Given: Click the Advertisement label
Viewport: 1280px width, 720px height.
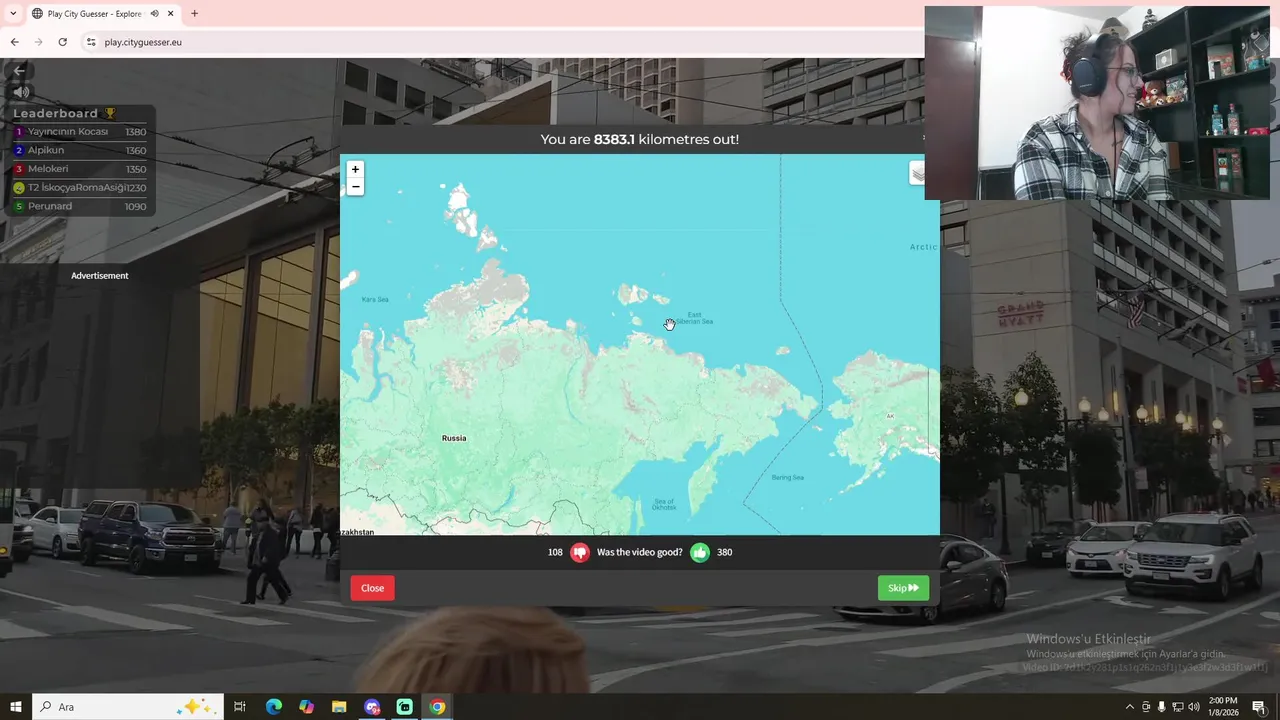Looking at the screenshot, I should [100, 276].
